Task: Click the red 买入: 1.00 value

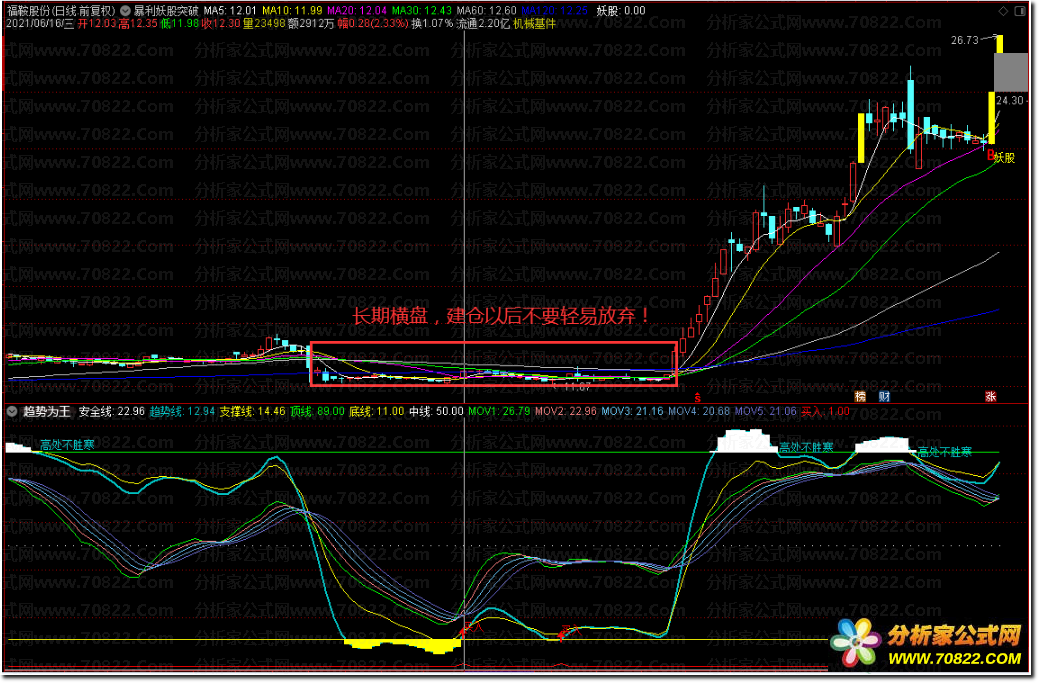Action: coord(825,412)
